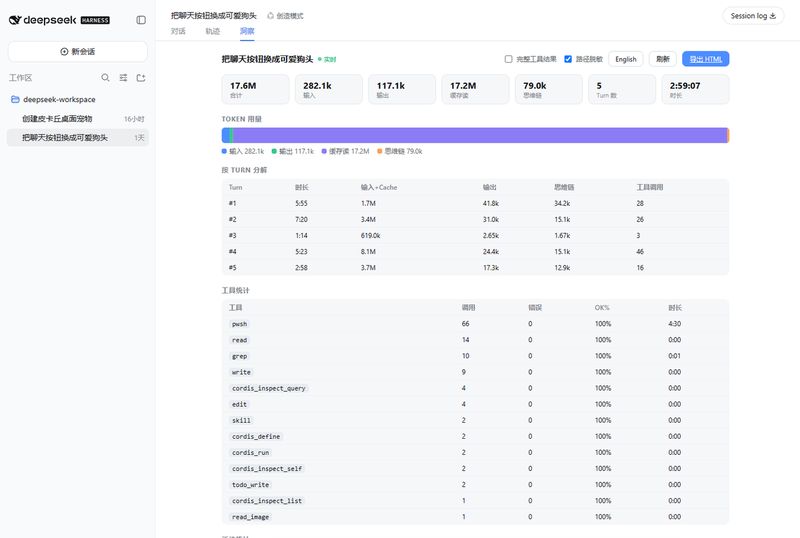800x538 pixels.
Task: Click the 17.2M 缓存读 stat card
Action: [x=475, y=89]
